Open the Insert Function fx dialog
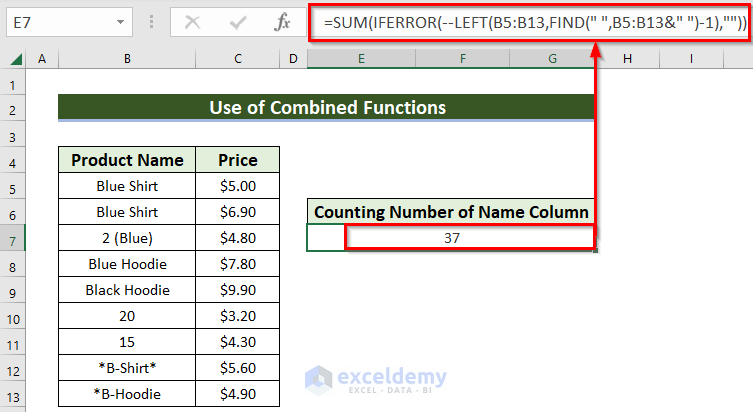 282,22
